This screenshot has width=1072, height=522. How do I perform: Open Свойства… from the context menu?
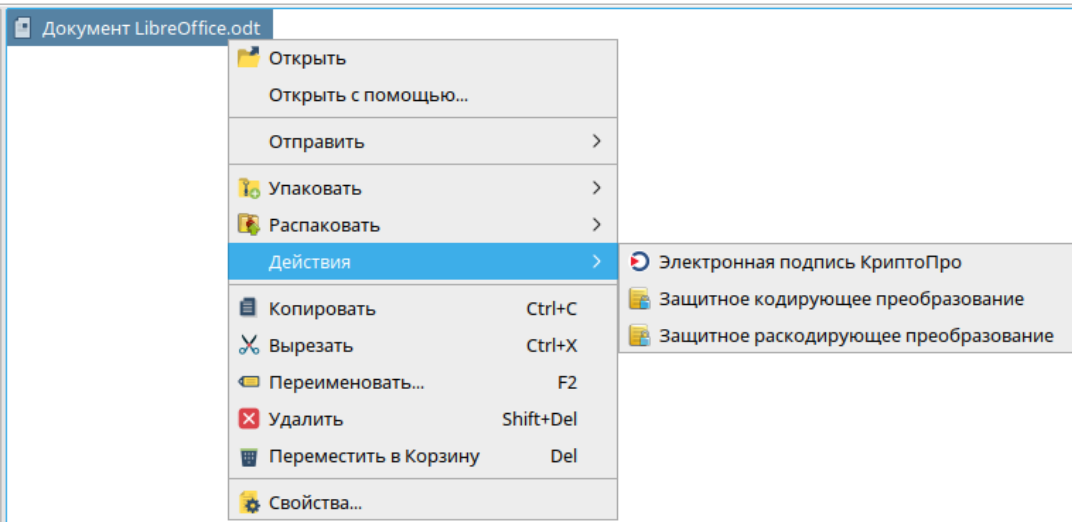coord(423,504)
